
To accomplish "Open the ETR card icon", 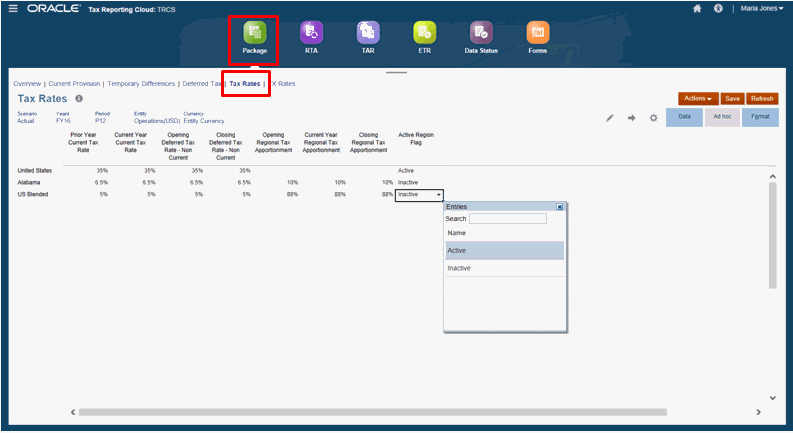I will 424,33.
